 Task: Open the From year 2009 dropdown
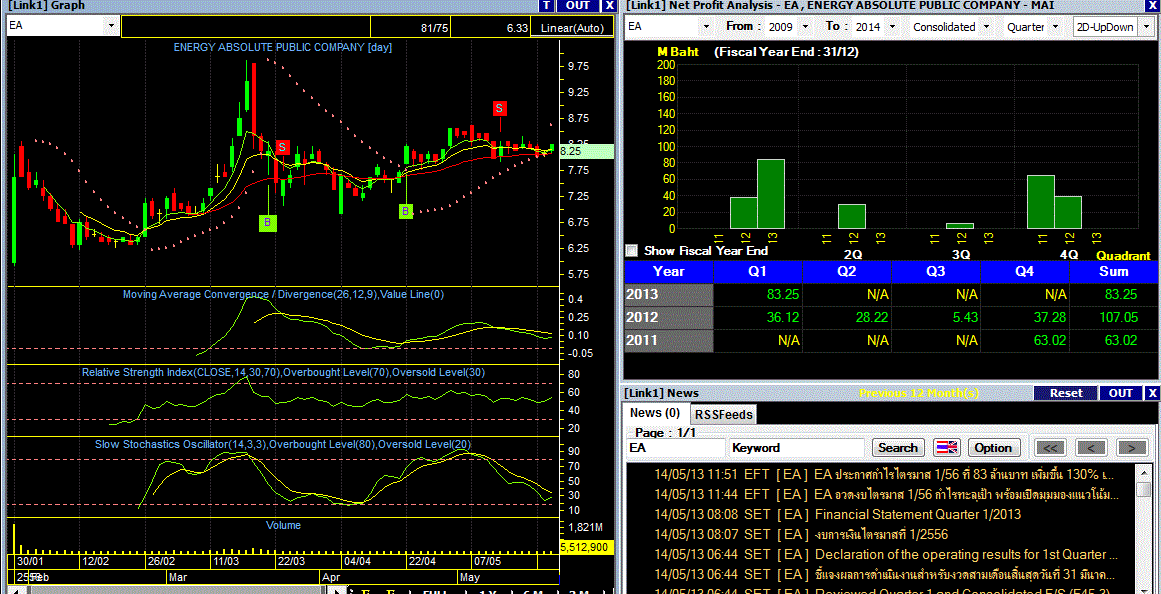tap(807, 27)
